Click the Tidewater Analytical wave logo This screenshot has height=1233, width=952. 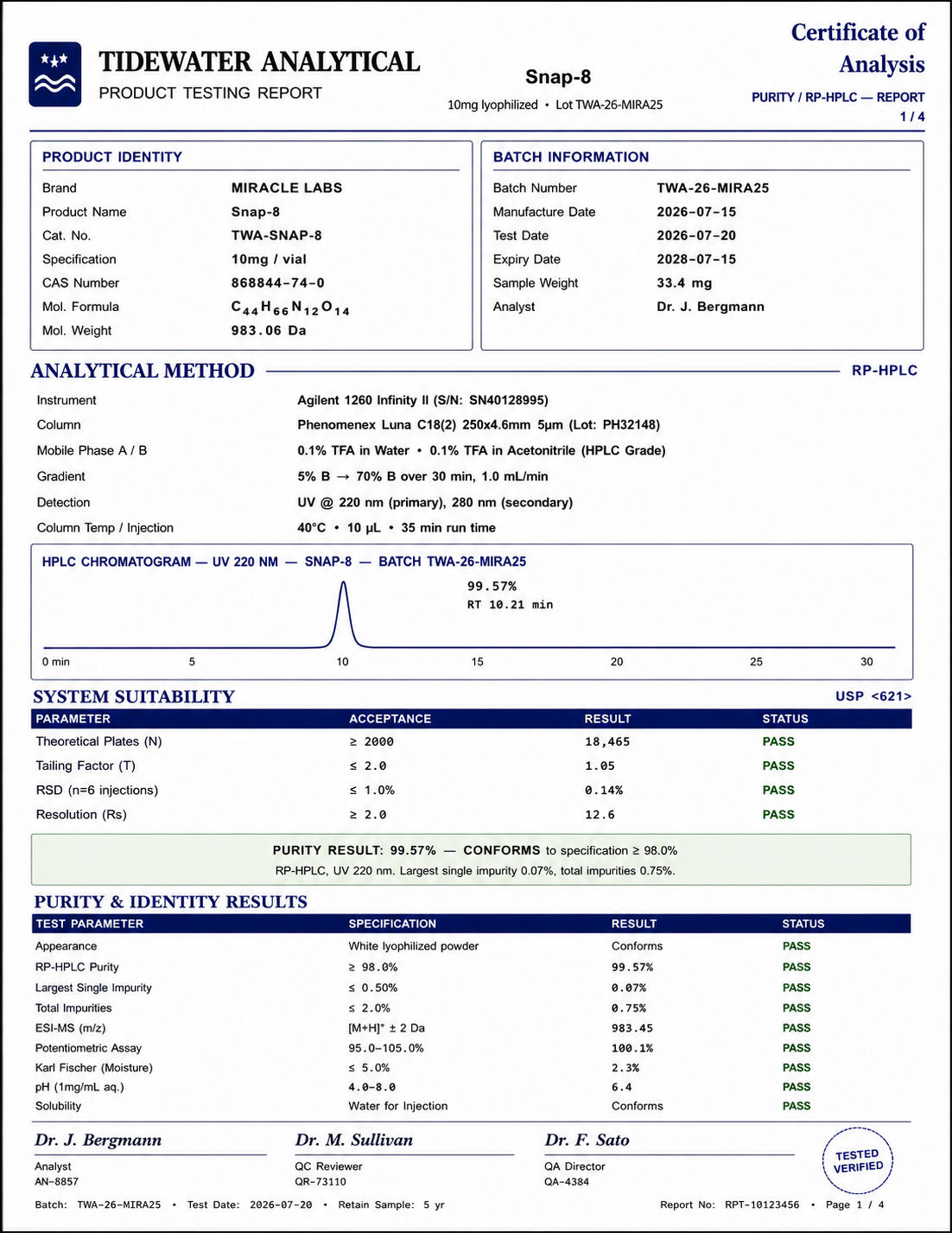(x=55, y=74)
